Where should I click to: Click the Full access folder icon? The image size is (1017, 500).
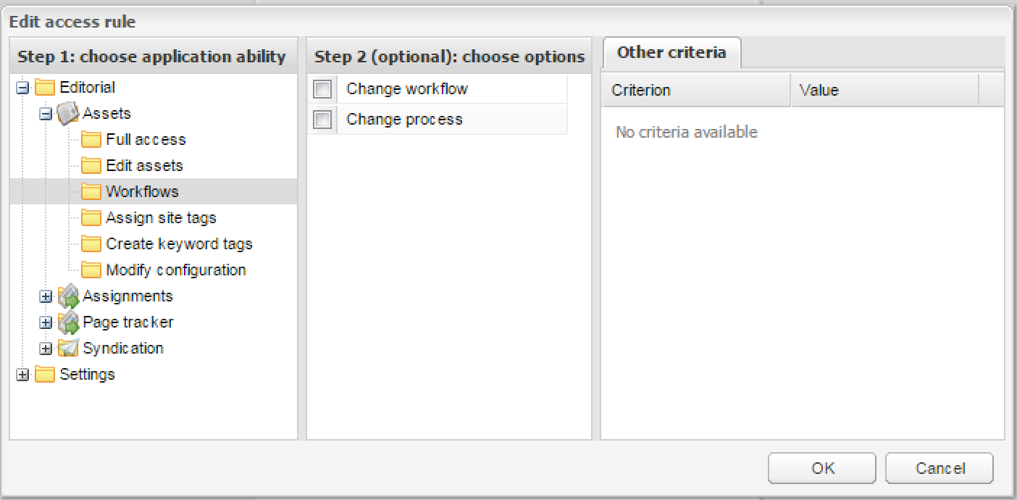coord(91,139)
